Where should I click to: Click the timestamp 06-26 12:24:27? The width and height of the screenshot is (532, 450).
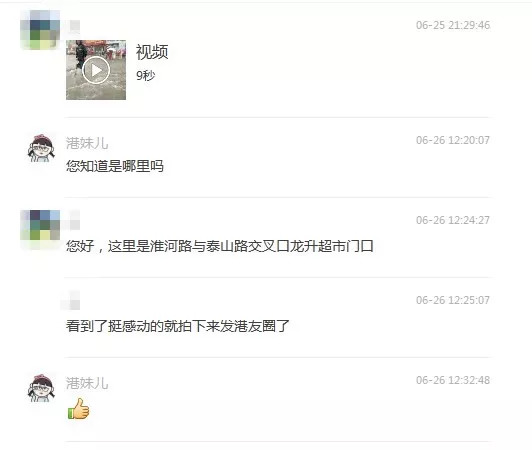coord(453,220)
